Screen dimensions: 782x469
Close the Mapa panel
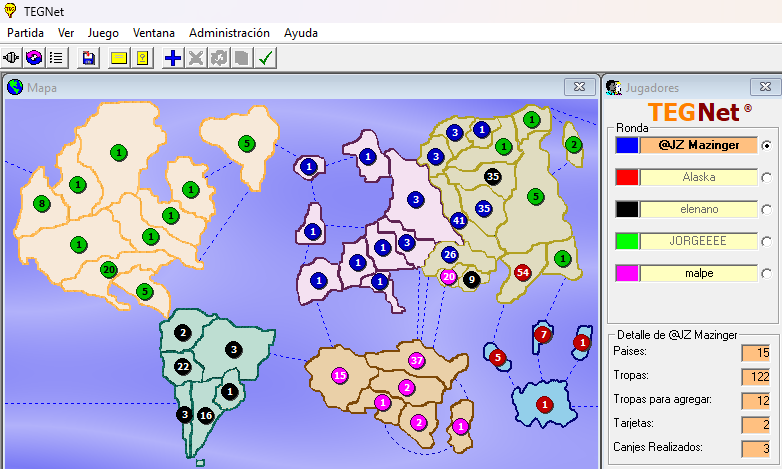580,87
